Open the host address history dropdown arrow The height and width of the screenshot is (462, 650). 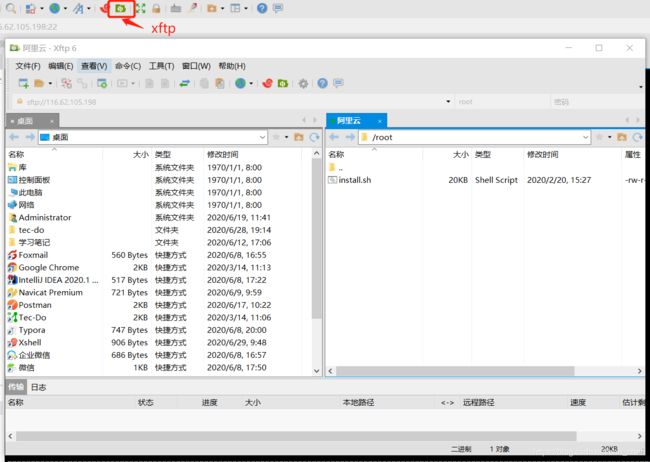tap(448, 102)
